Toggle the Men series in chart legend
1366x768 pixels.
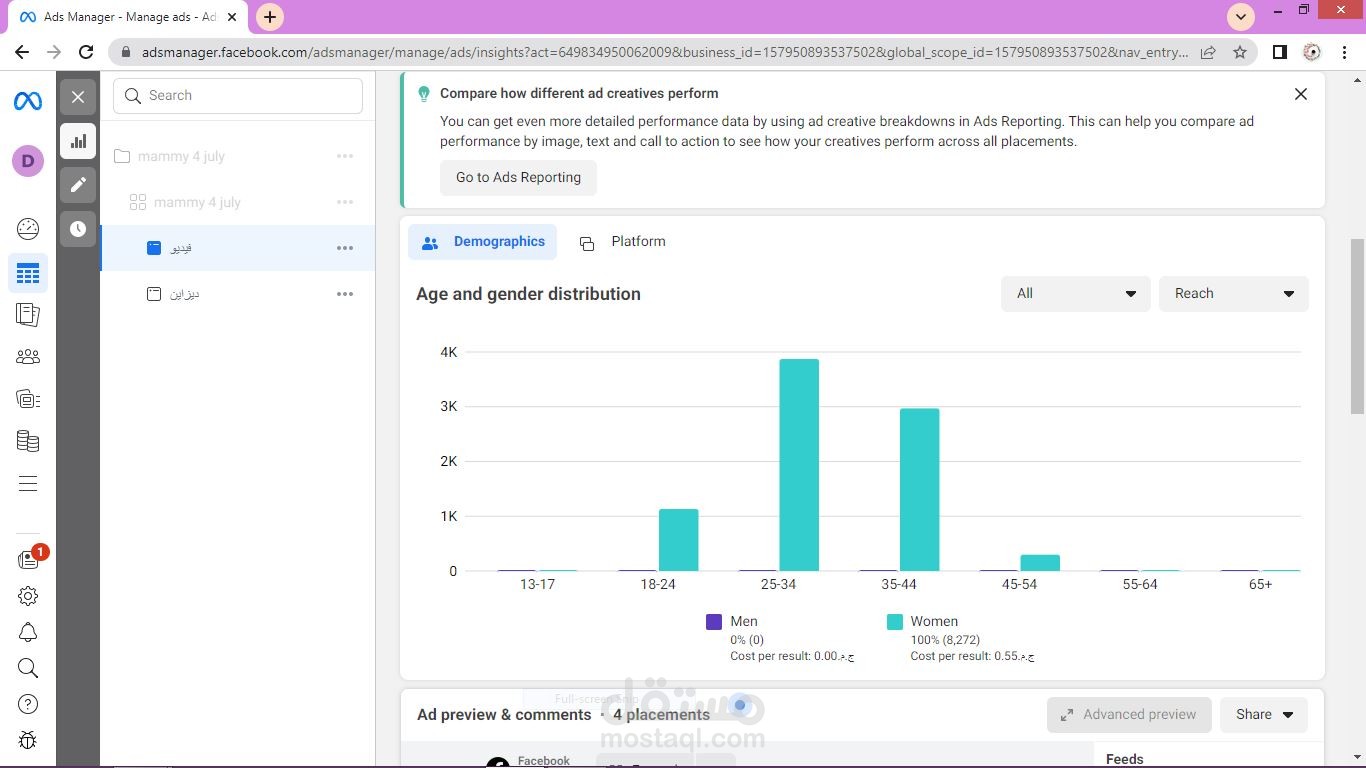point(732,622)
